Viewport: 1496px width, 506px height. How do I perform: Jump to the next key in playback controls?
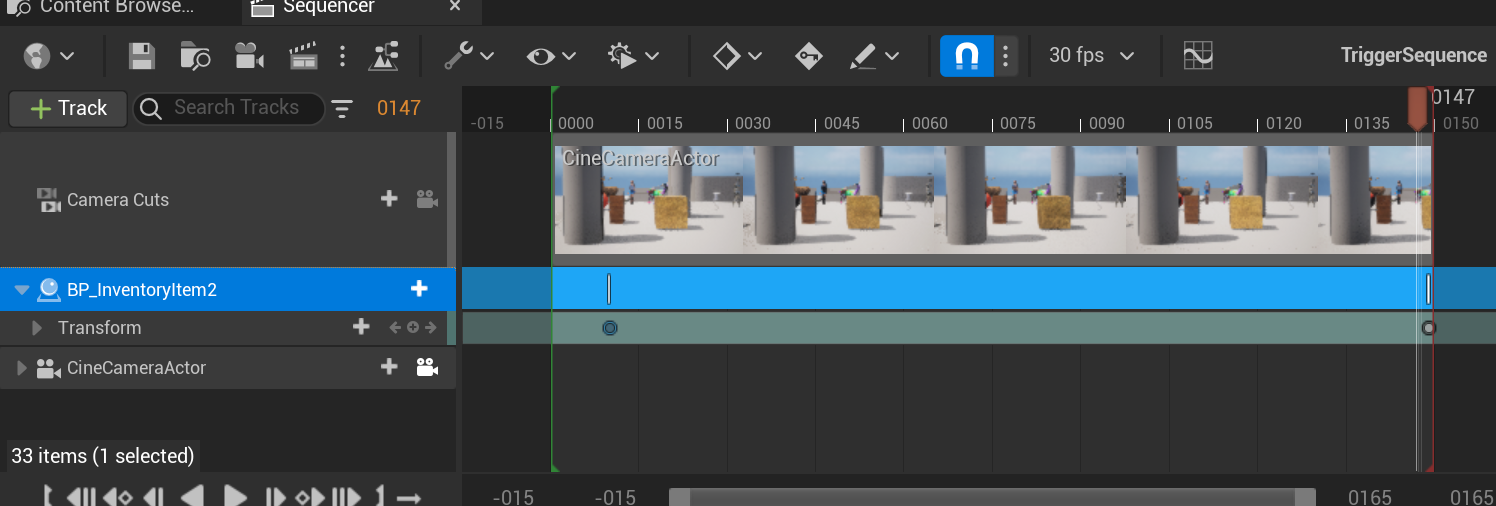click(310, 496)
